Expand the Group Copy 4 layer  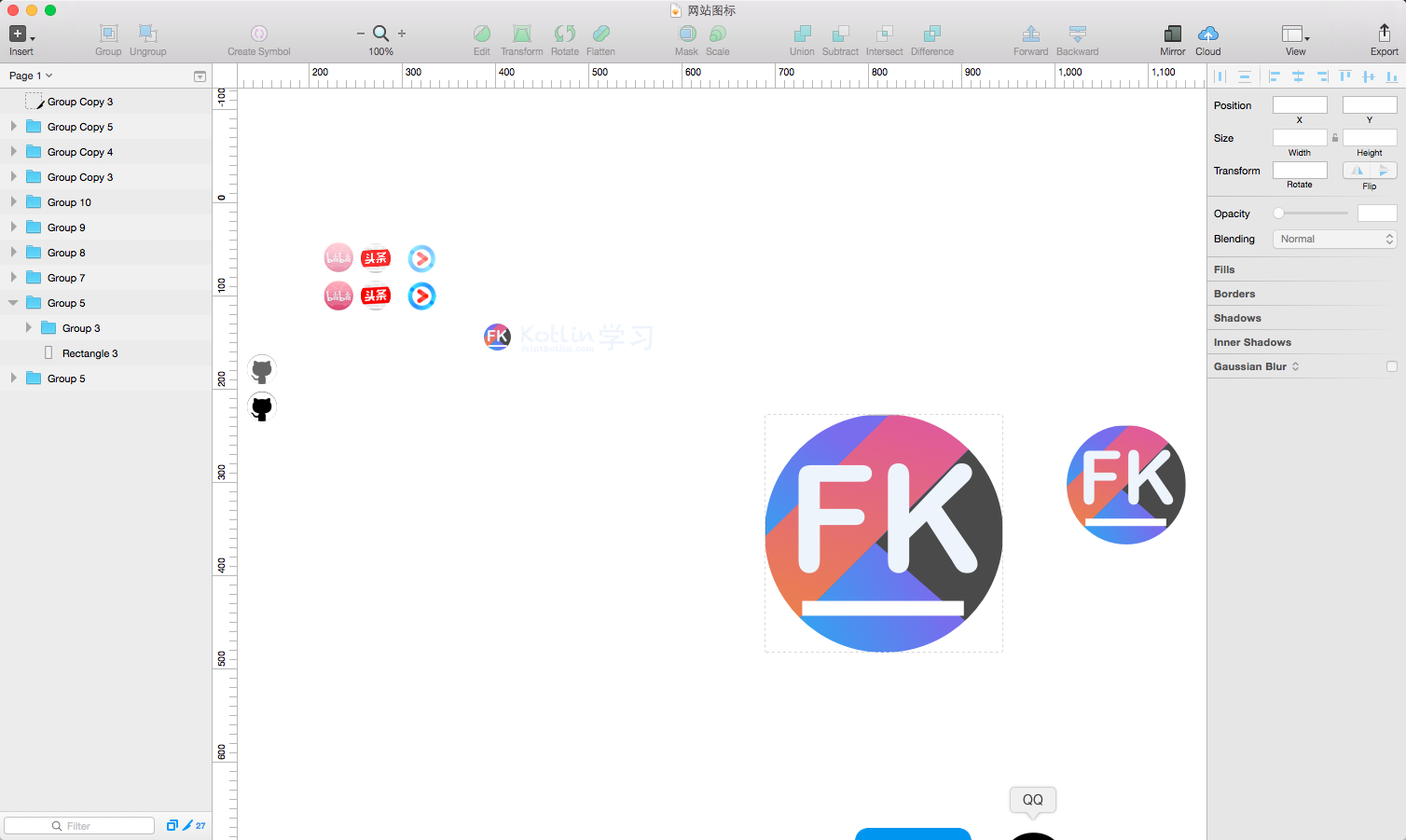(x=13, y=151)
